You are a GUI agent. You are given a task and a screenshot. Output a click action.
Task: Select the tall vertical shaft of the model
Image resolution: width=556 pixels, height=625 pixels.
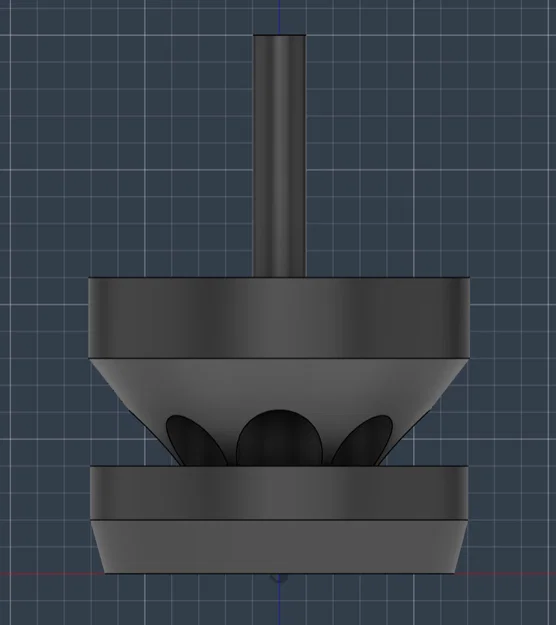279,155
